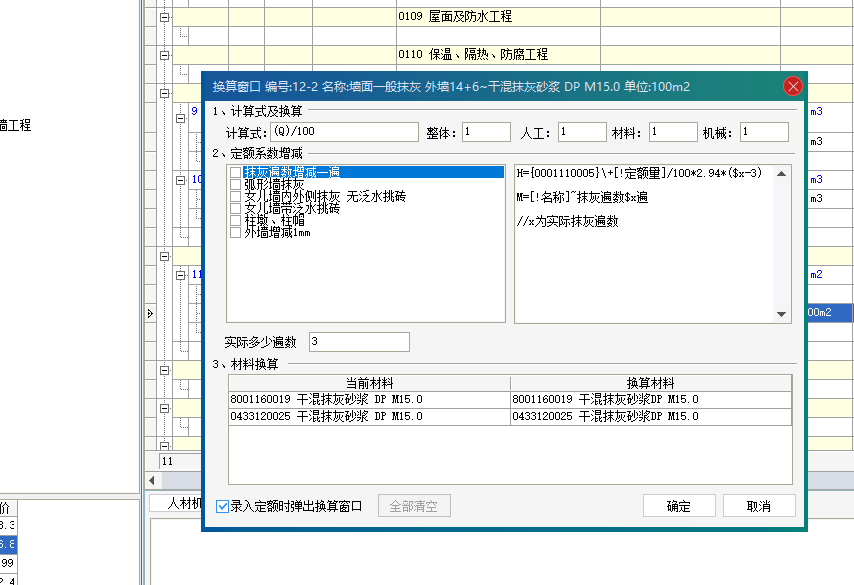
Task: Click the 机械 coefficient field
Action: [764, 132]
